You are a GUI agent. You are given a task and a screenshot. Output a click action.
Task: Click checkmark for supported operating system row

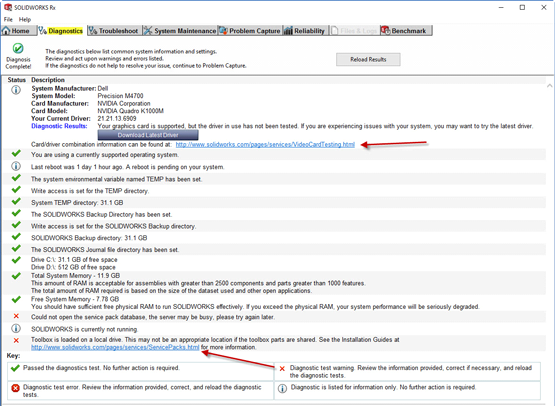pos(16,154)
